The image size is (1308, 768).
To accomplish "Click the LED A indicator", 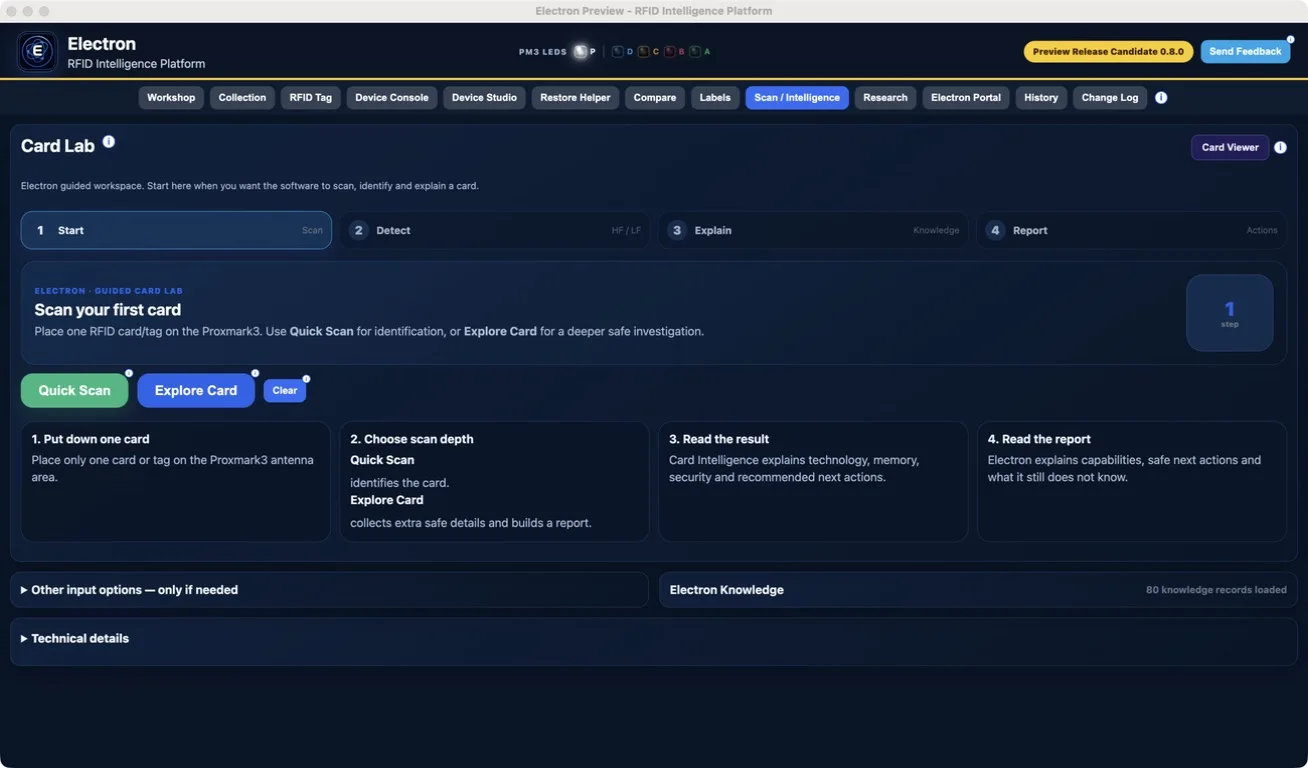I will click(695, 52).
